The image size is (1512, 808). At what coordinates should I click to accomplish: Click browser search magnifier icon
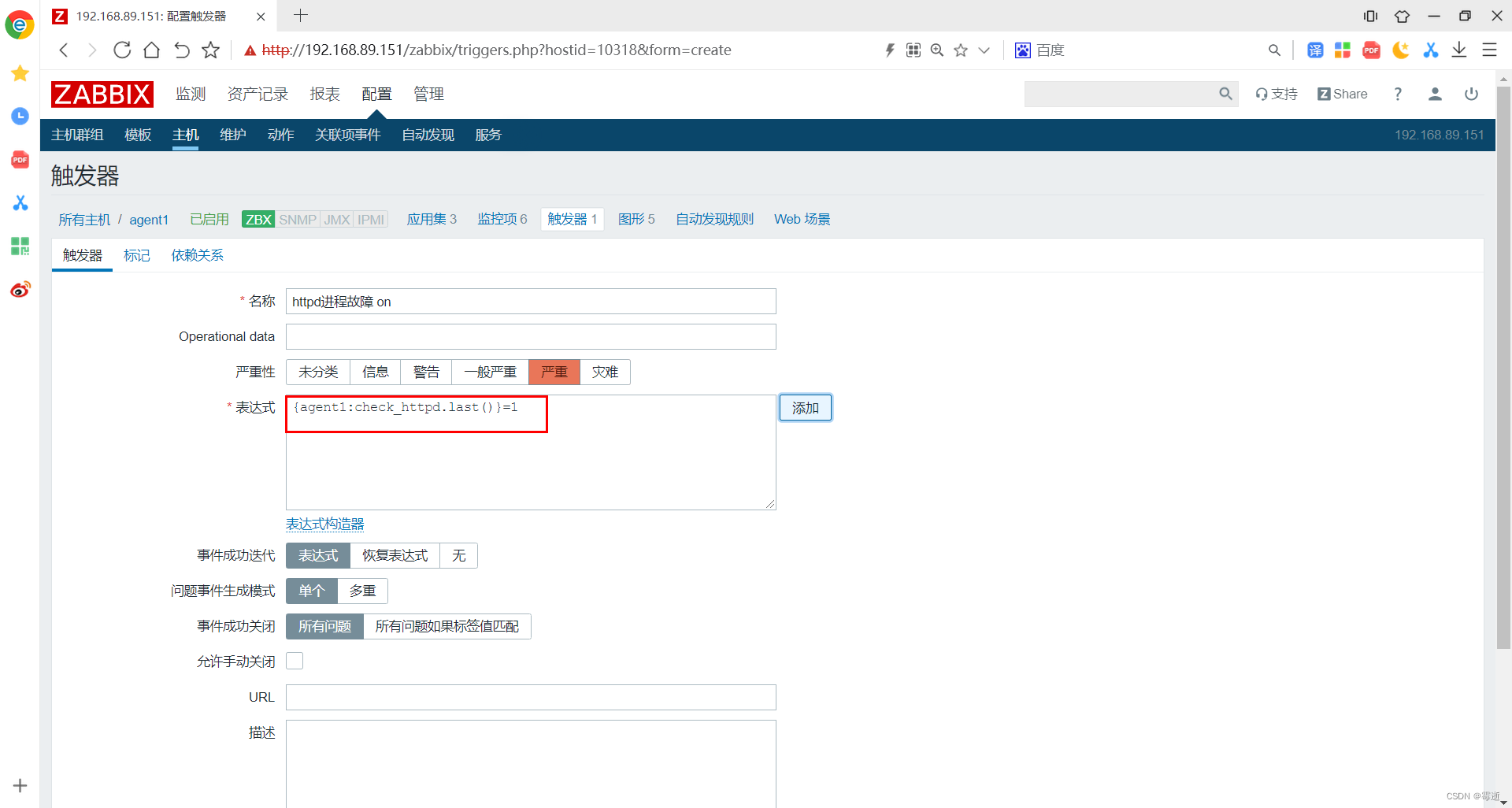[1274, 50]
